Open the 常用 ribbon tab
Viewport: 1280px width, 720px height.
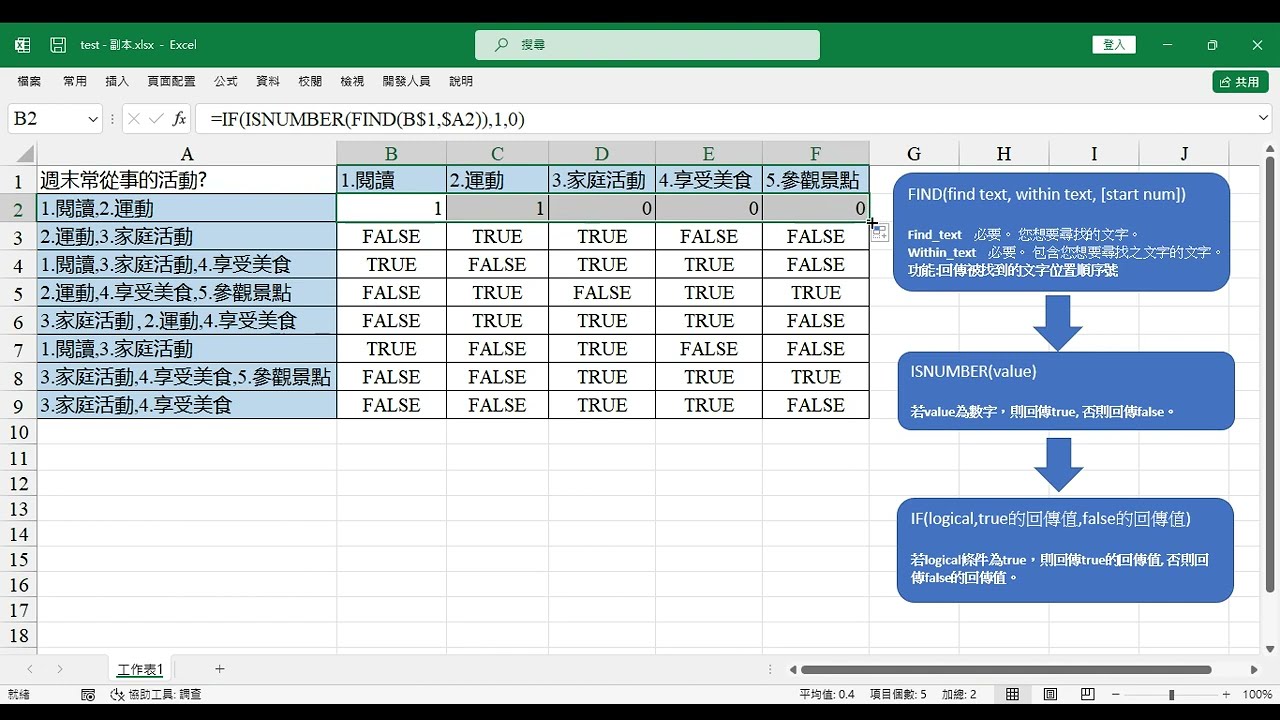tap(75, 81)
